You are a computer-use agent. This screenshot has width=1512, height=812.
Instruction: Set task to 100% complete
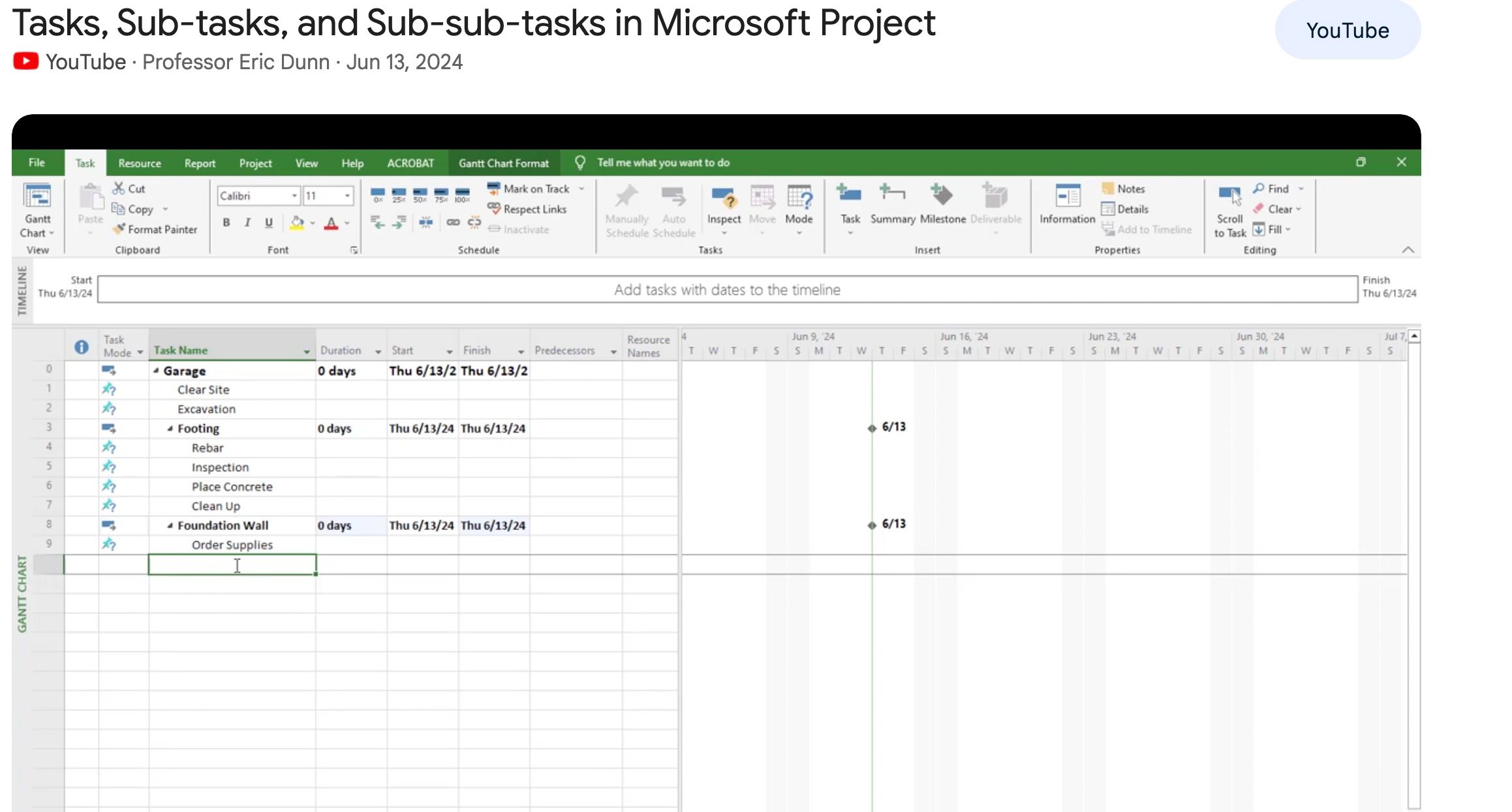(x=463, y=195)
